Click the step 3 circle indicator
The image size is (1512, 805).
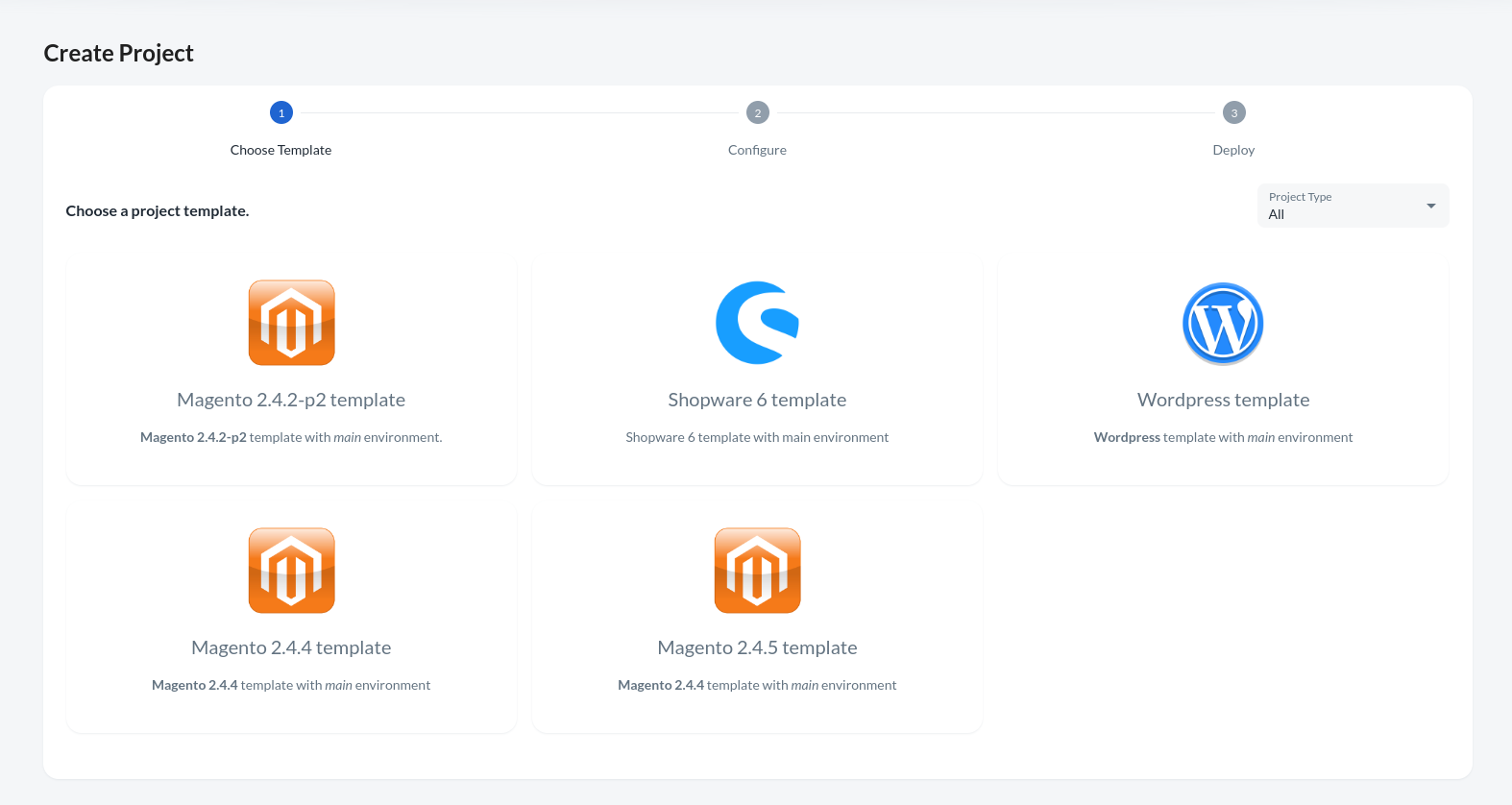tap(1234, 112)
